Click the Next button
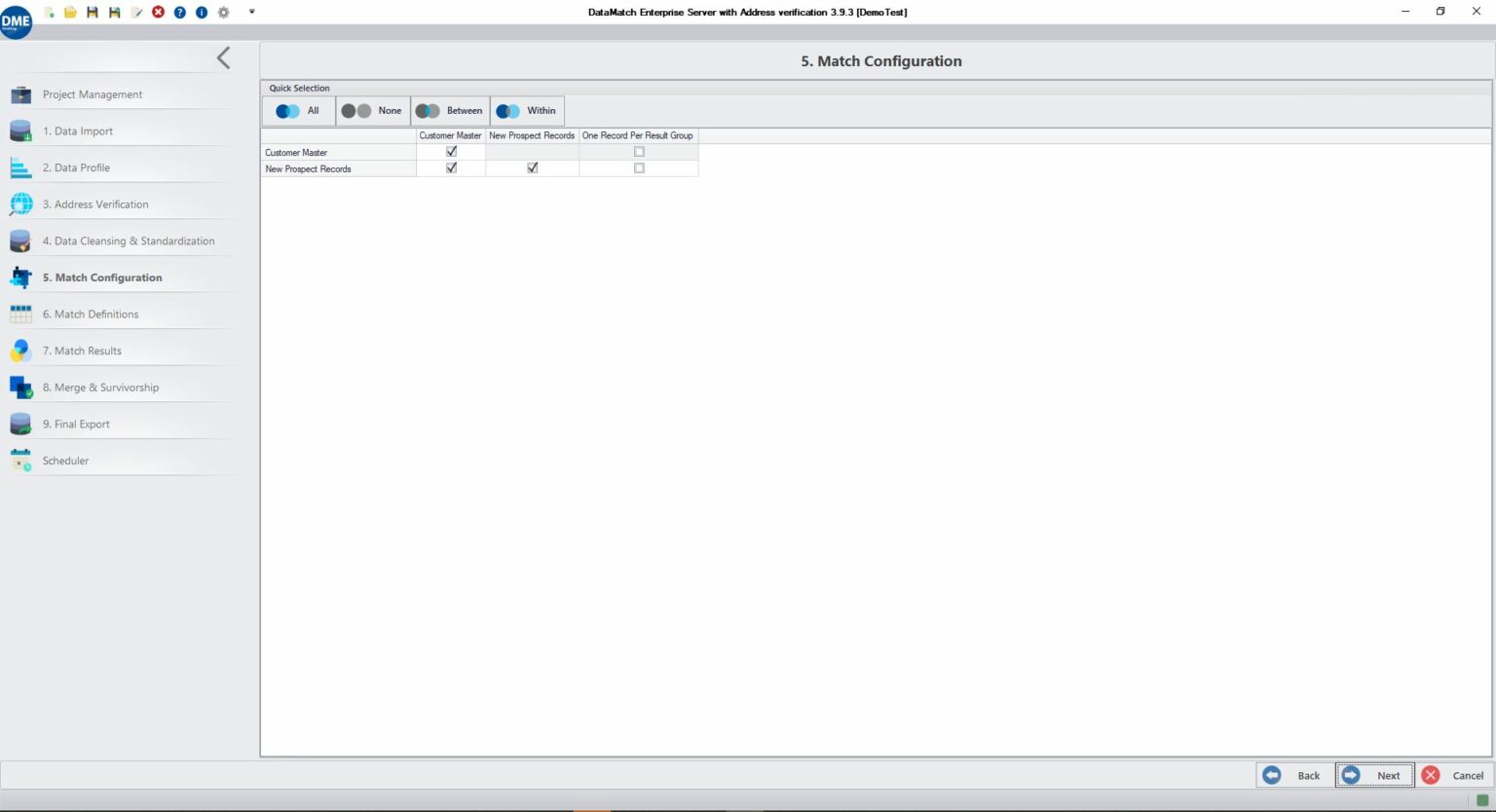 (1374, 775)
